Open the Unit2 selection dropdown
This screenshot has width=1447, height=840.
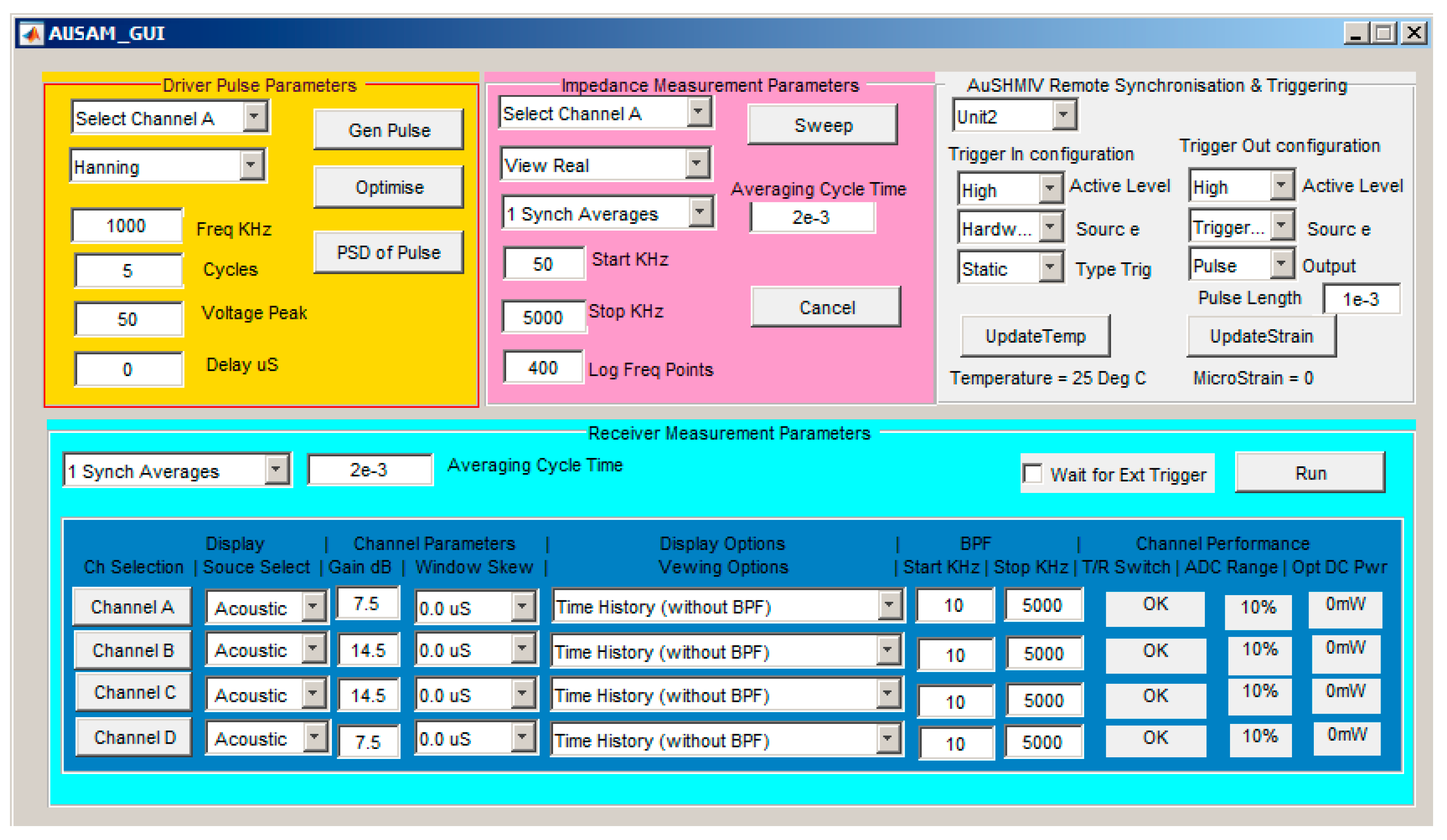click(1063, 115)
